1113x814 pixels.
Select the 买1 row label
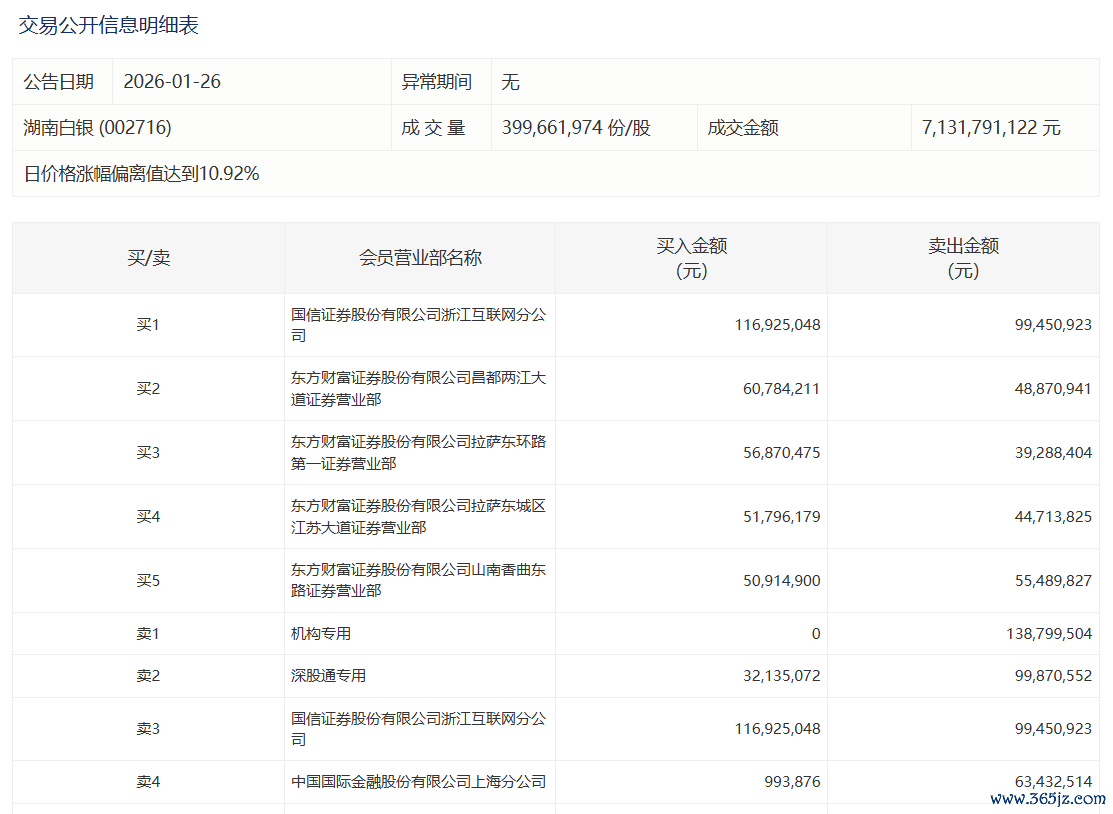(x=148, y=325)
